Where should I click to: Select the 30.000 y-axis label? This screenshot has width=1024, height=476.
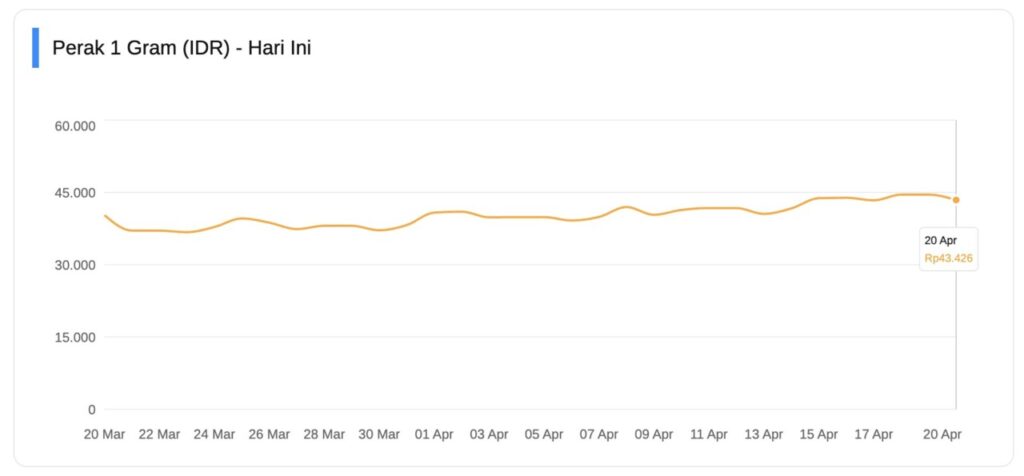74,265
